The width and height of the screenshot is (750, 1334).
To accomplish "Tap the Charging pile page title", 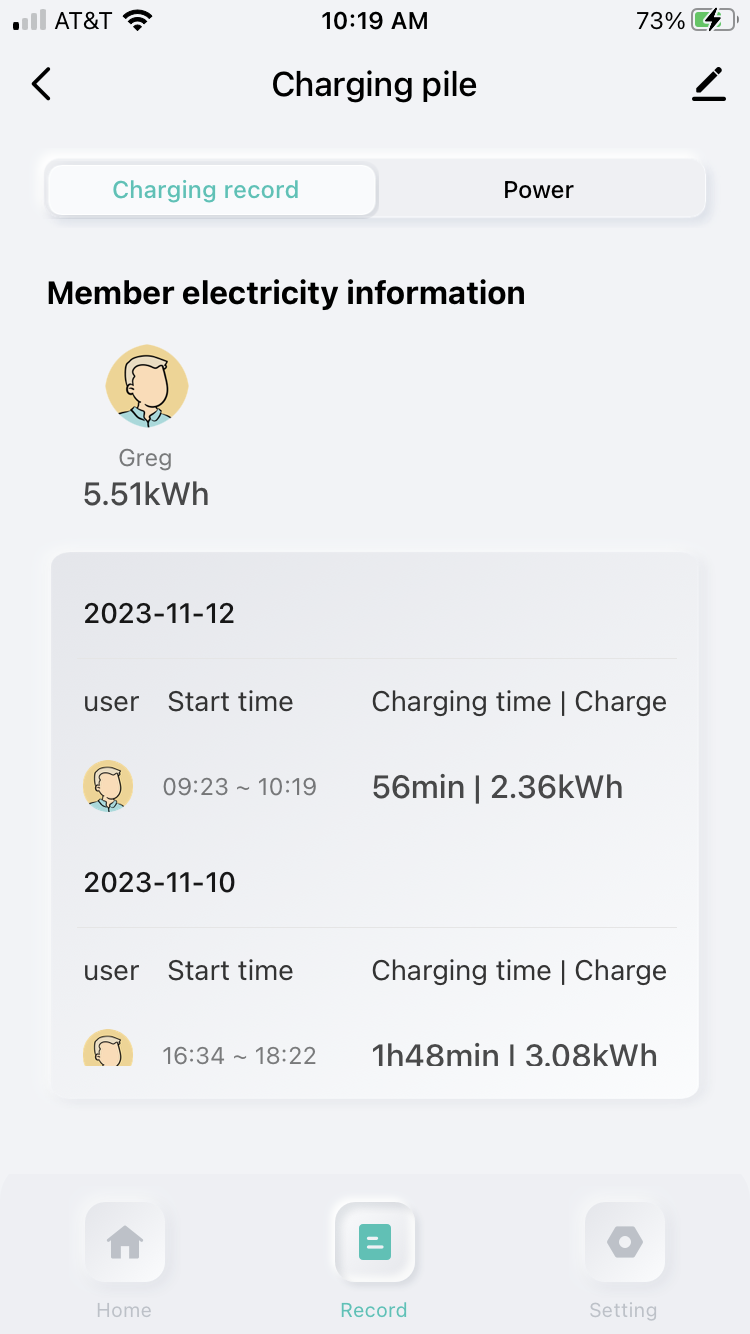I will tap(374, 85).
